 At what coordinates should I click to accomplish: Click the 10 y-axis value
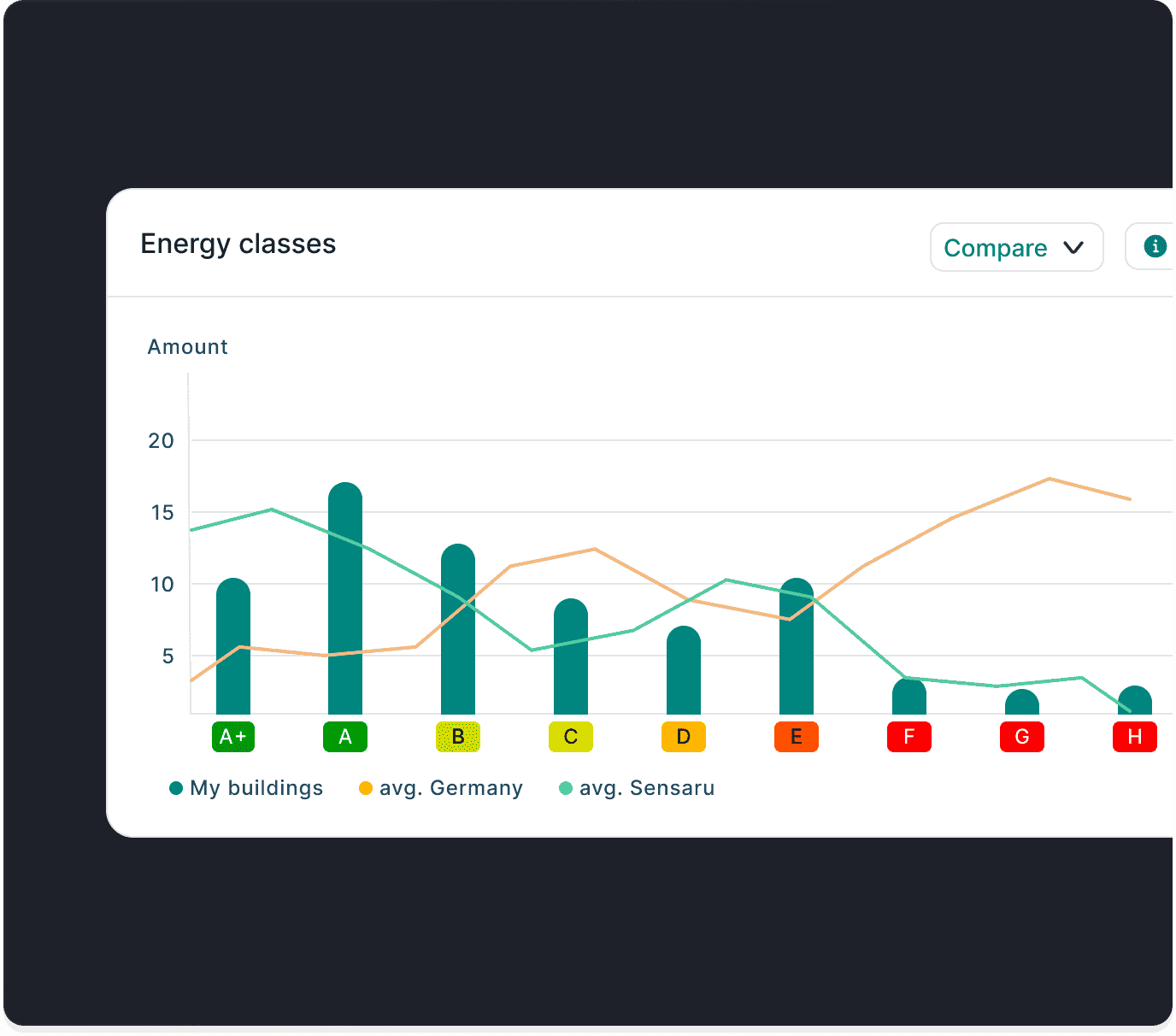[x=162, y=585]
